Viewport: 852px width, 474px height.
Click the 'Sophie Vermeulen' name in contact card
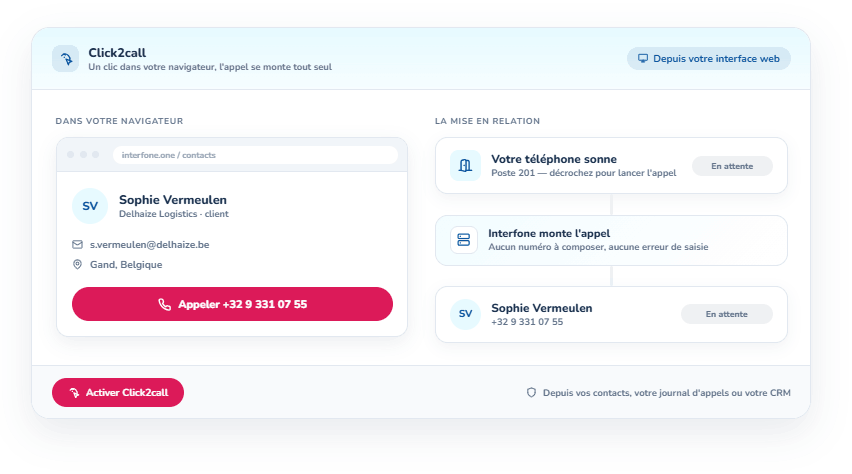click(173, 200)
